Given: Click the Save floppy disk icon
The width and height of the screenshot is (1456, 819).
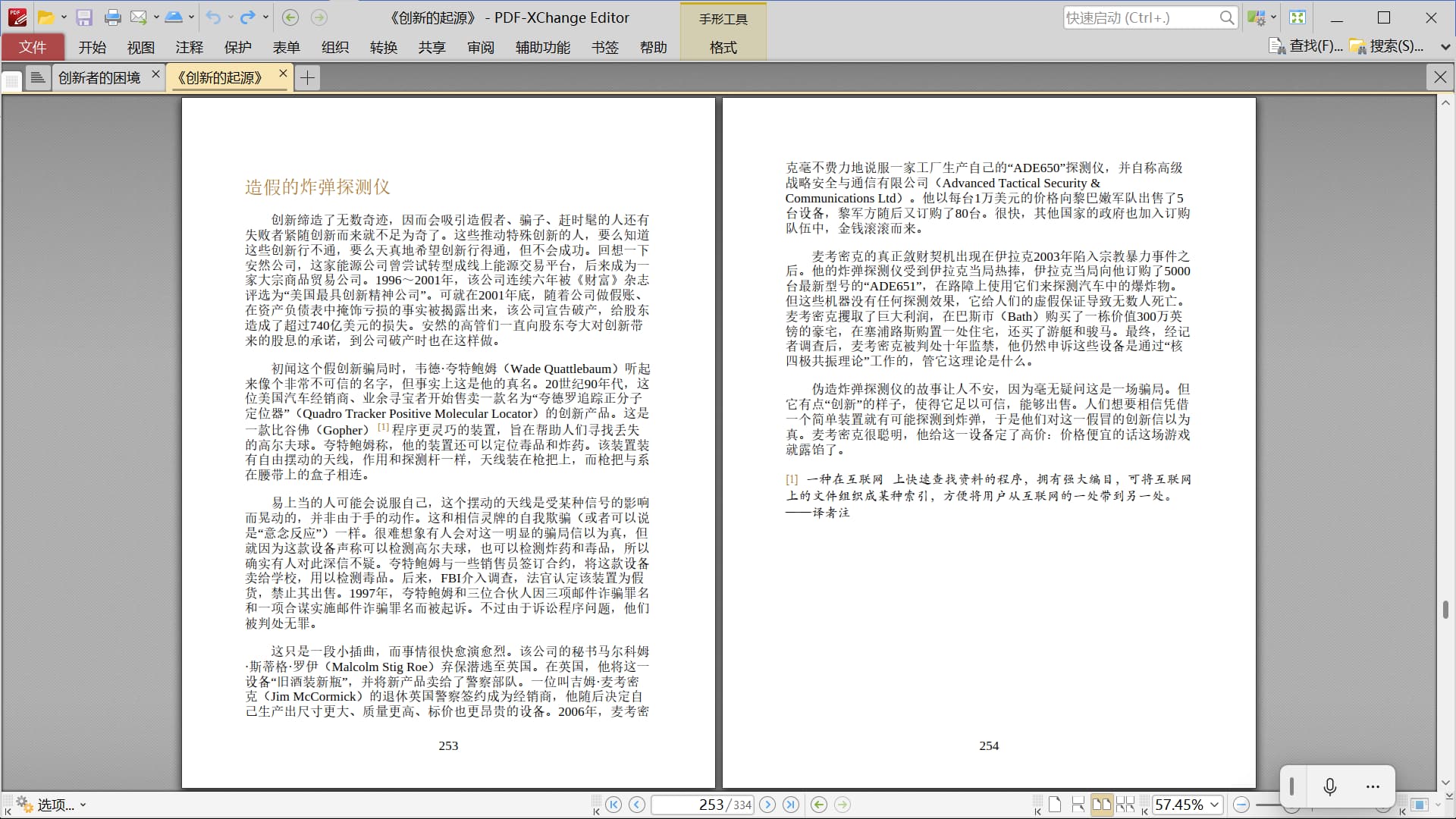Looking at the screenshot, I should [84, 17].
